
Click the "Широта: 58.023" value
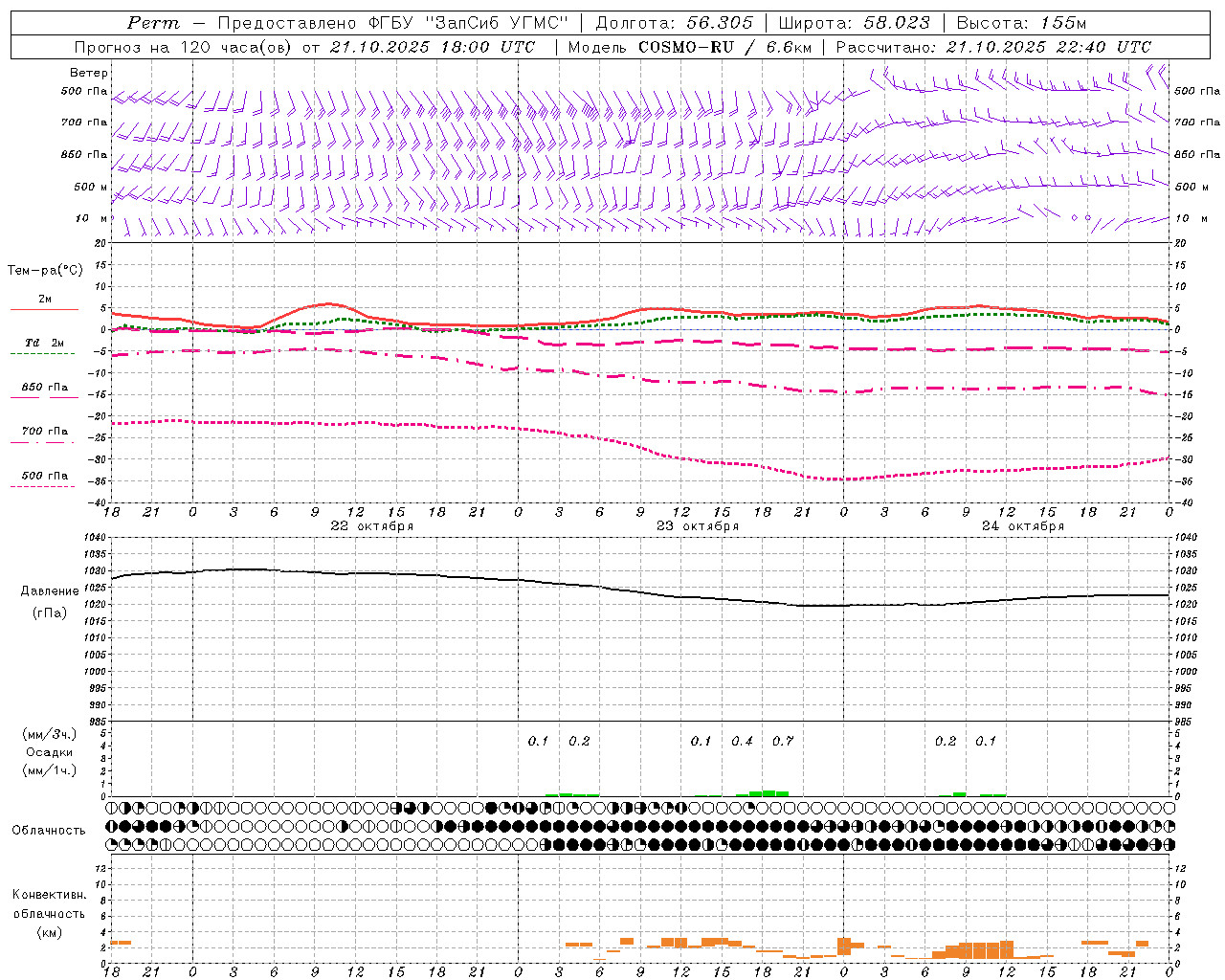tap(854, 23)
